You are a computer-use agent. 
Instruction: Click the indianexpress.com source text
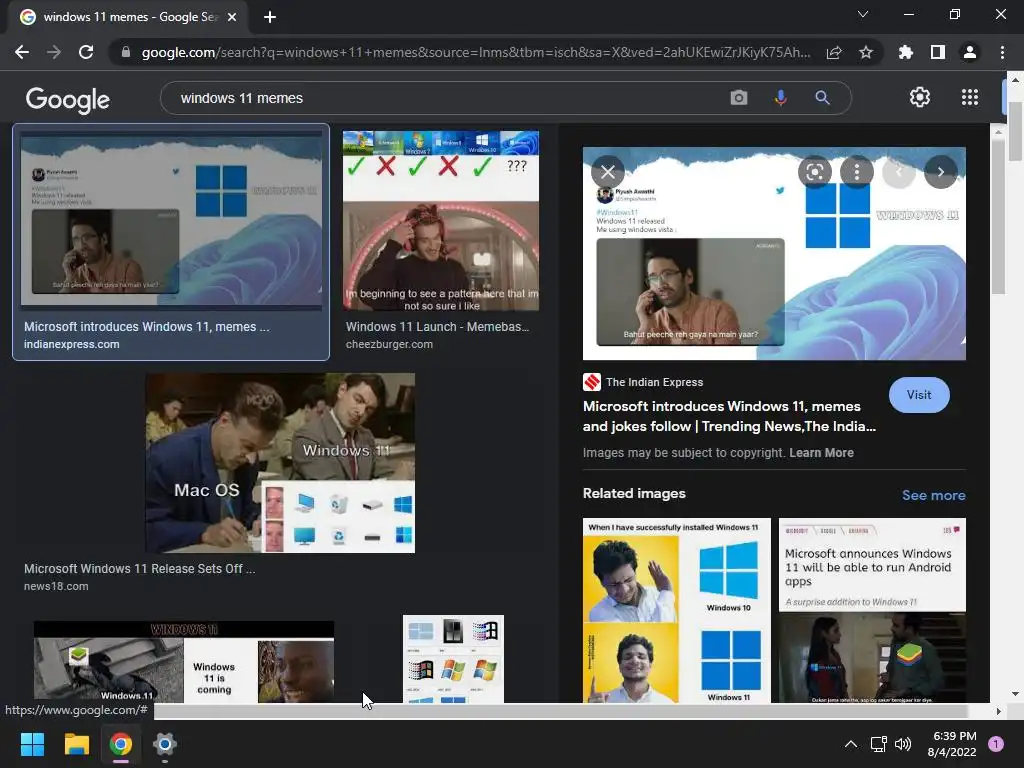72,344
